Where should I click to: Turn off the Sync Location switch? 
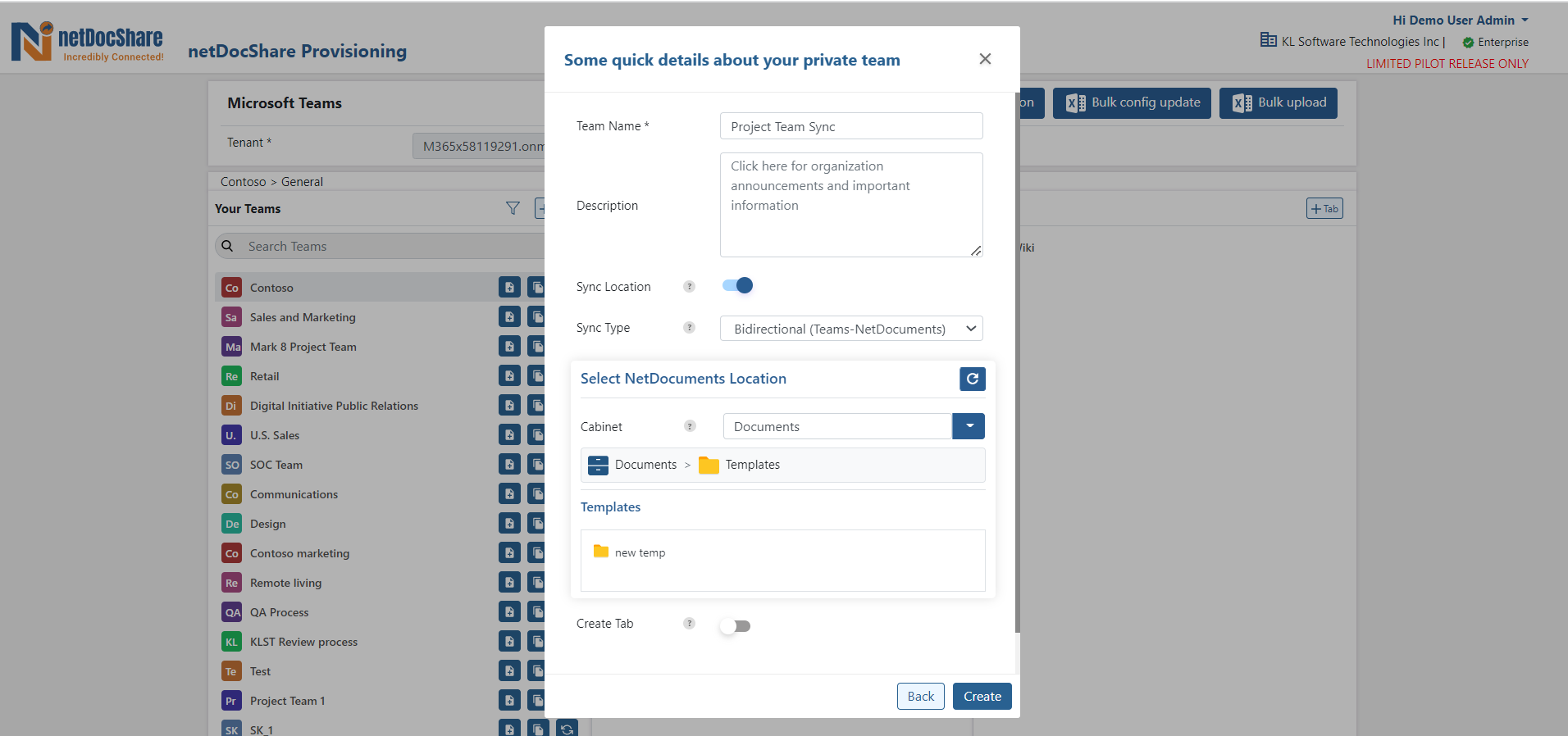tap(737, 285)
